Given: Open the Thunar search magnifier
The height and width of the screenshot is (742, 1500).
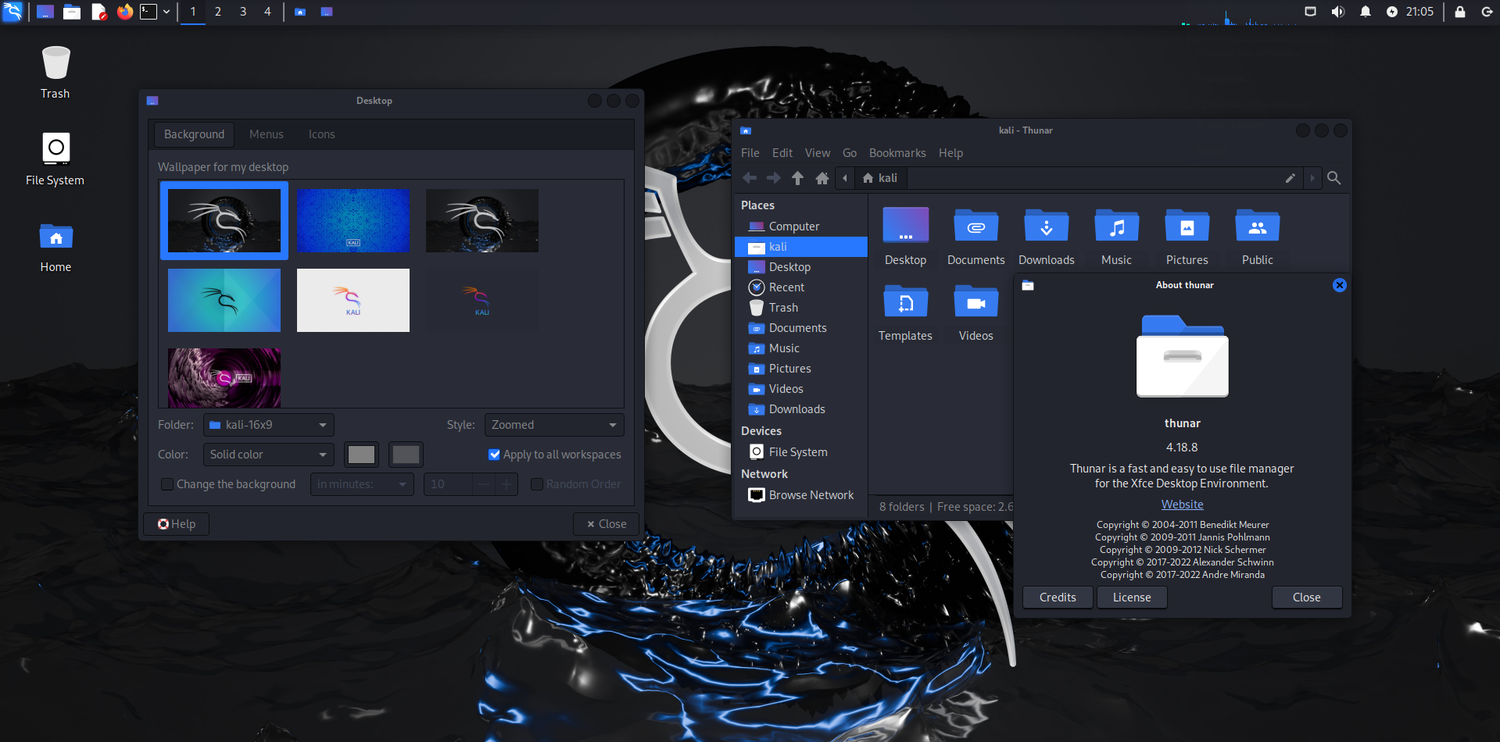Looking at the screenshot, I should click(1334, 178).
